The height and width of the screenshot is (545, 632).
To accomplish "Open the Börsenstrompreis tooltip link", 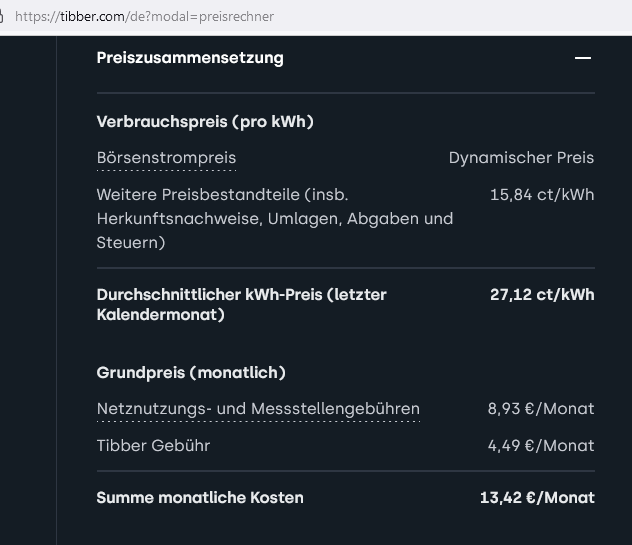I will click(166, 158).
